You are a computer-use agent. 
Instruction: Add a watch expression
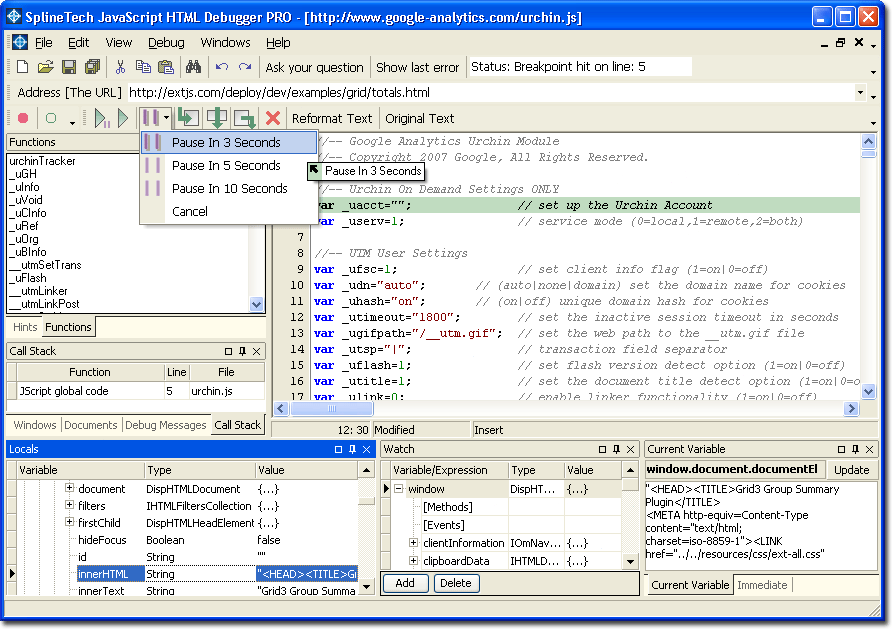(x=405, y=584)
